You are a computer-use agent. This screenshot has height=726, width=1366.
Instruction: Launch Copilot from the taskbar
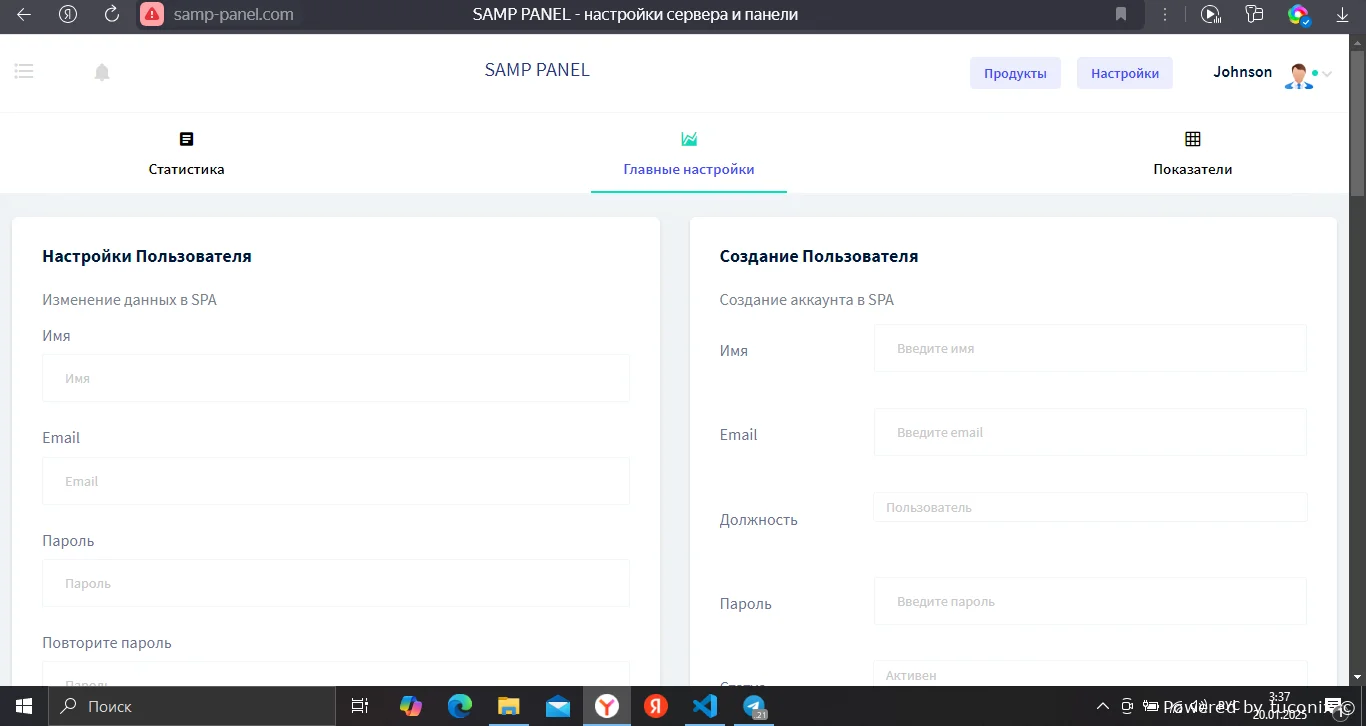410,706
